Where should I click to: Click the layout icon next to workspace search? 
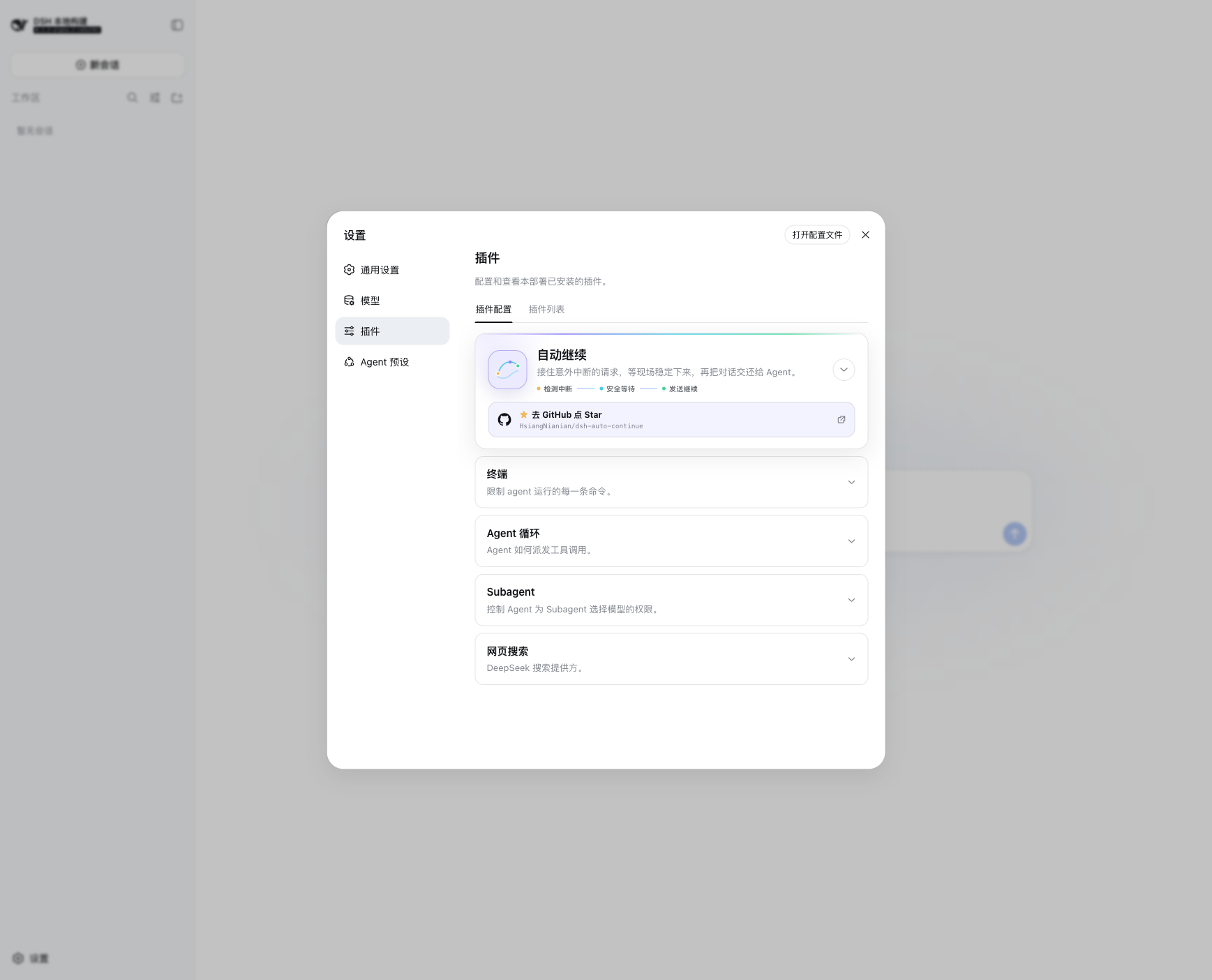[155, 98]
